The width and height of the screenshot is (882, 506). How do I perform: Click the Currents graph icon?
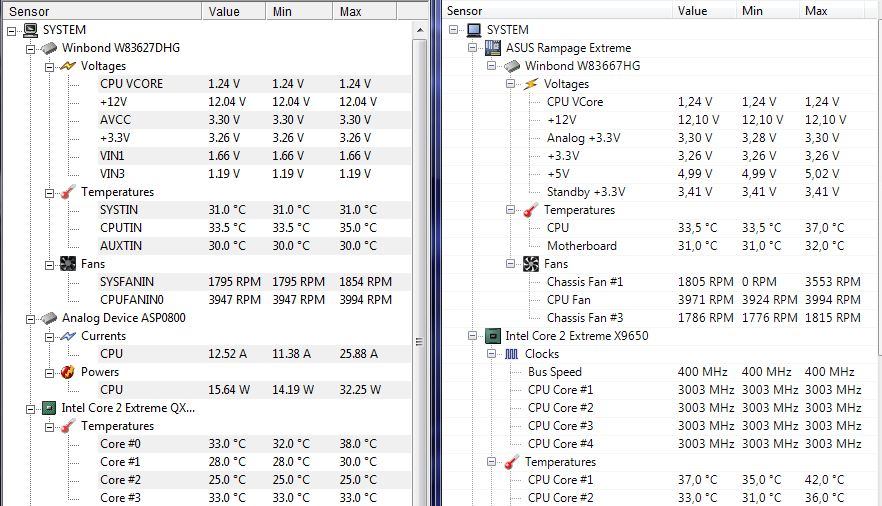click(x=68, y=336)
